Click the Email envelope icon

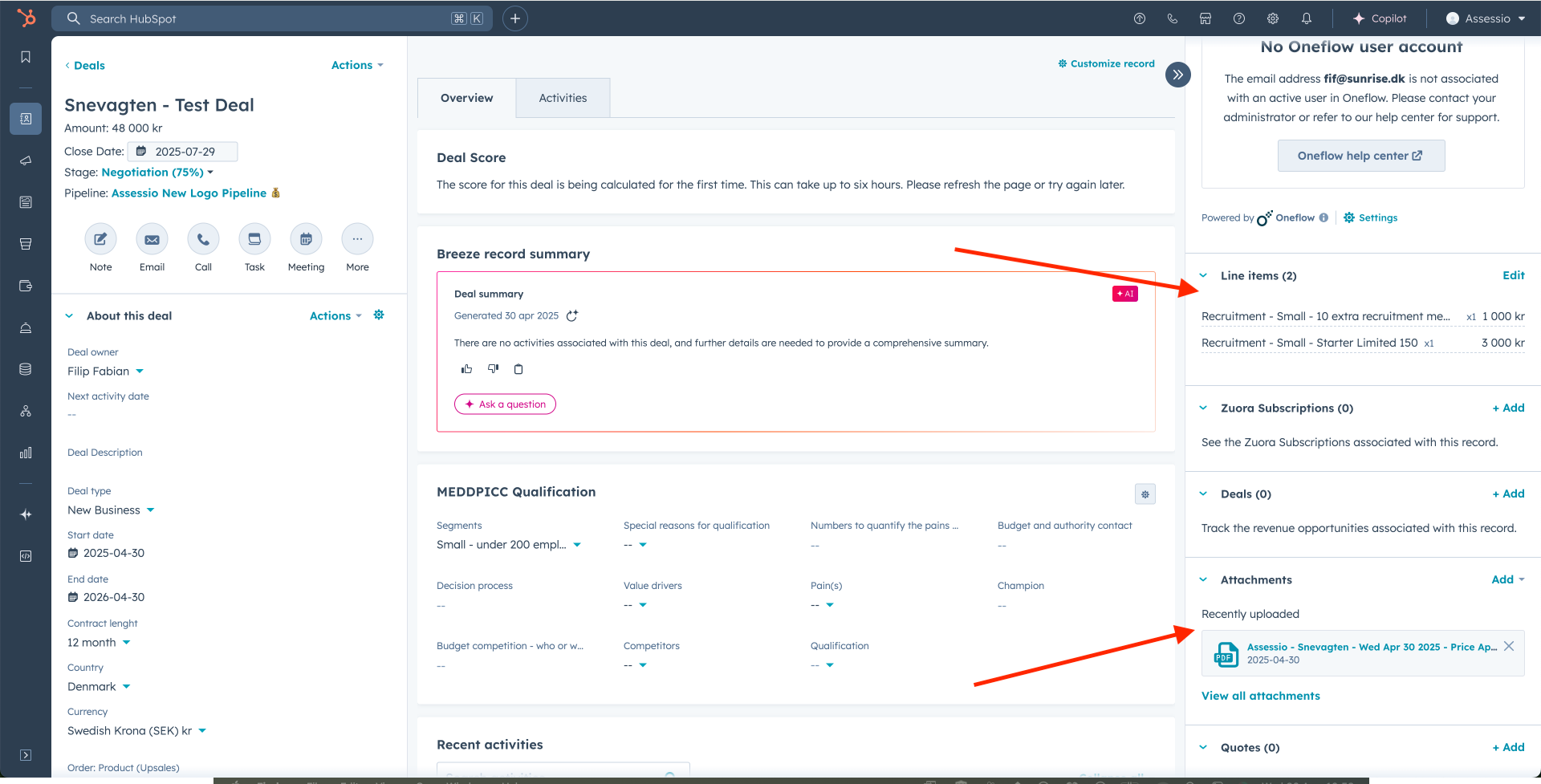click(152, 239)
